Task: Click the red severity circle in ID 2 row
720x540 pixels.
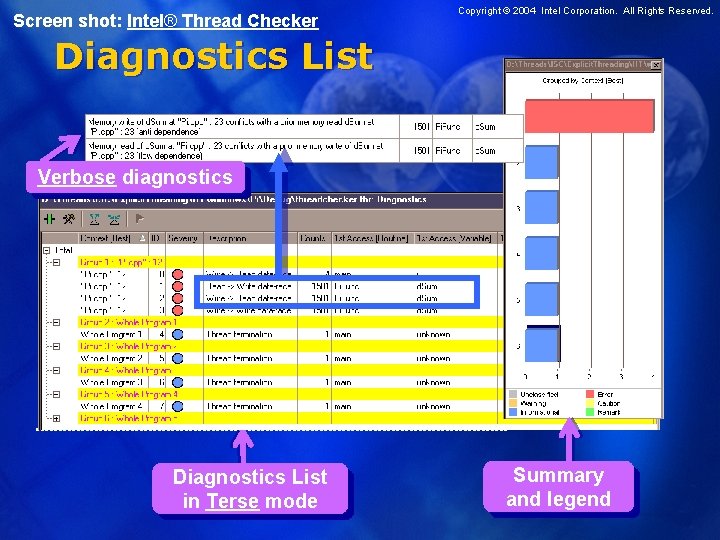Action: tap(177, 298)
